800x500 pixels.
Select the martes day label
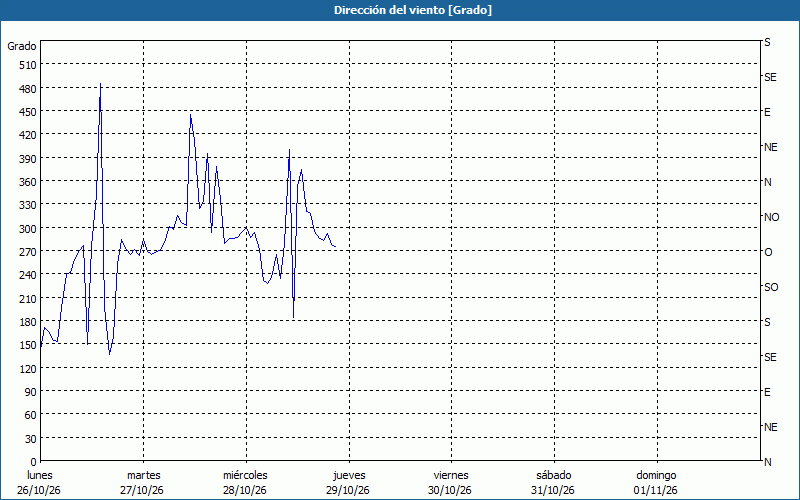pos(144,475)
